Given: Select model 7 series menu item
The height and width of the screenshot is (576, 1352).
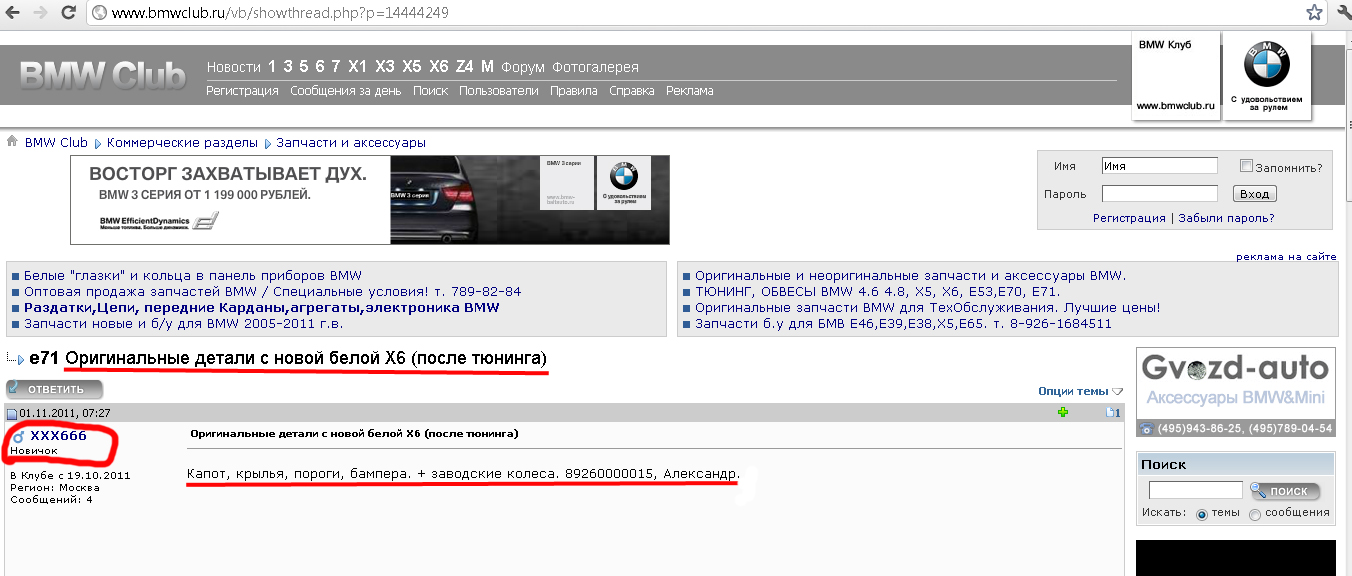Looking at the screenshot, I should pos(336,67).
